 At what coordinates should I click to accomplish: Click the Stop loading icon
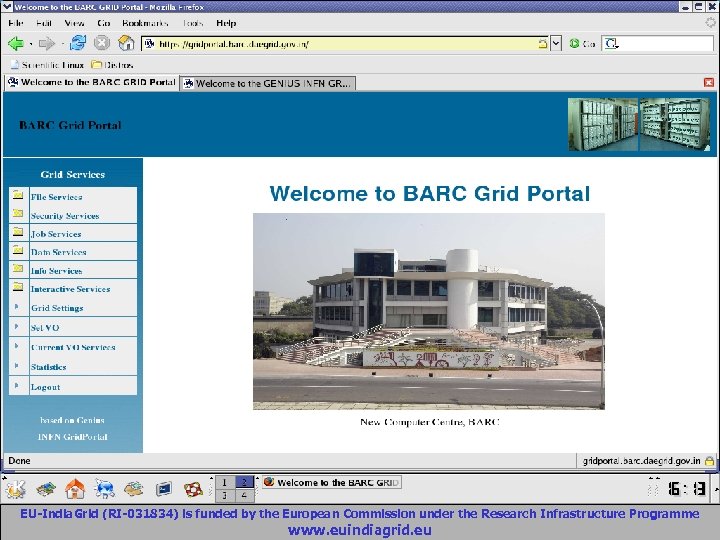(x=101, y=43)
